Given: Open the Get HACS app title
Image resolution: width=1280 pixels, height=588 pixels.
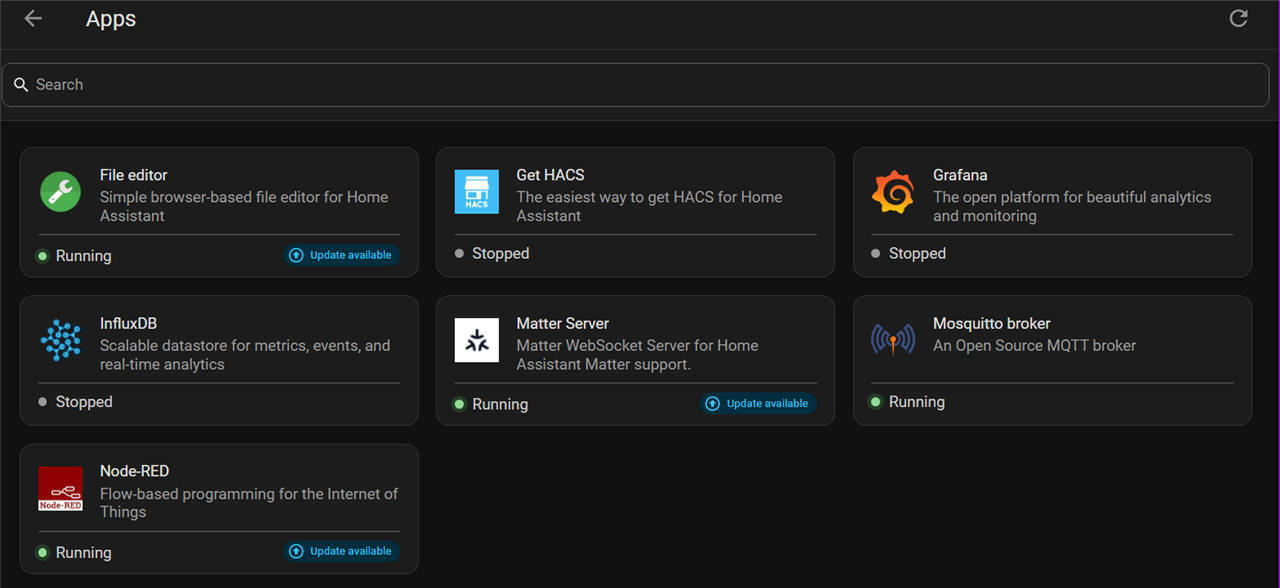Looking at the screenshot, I should pos(550,175).
